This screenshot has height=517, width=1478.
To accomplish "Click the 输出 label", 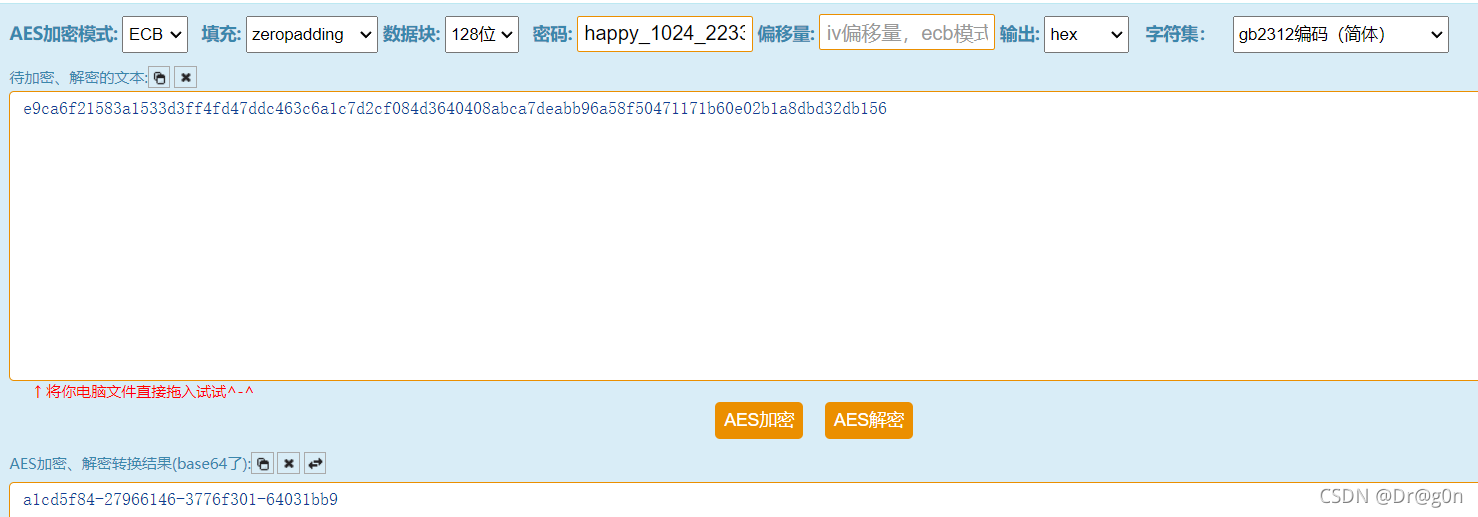I will [1019, 34].
